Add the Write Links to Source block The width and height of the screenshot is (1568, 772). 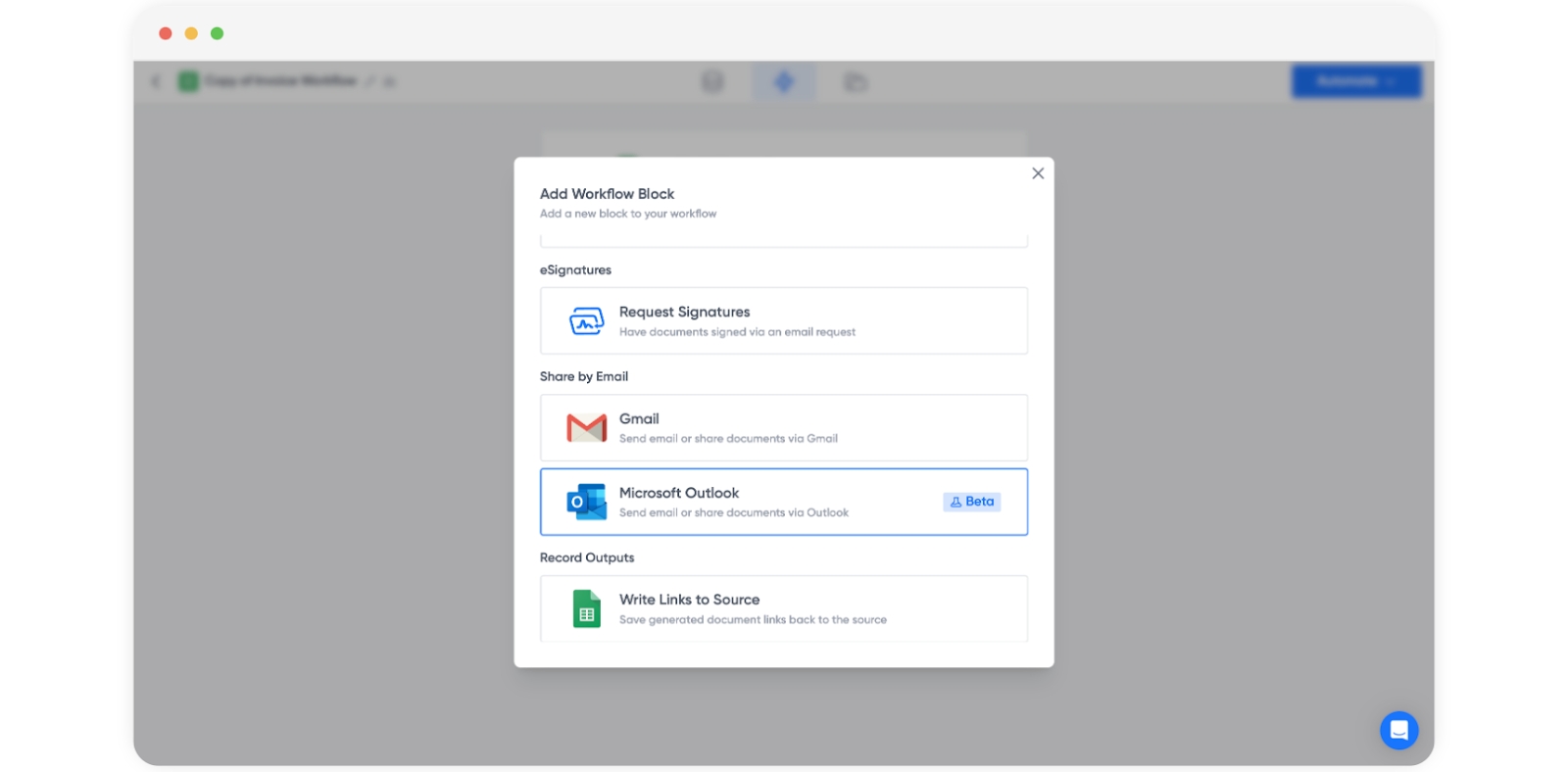point(783,608)
